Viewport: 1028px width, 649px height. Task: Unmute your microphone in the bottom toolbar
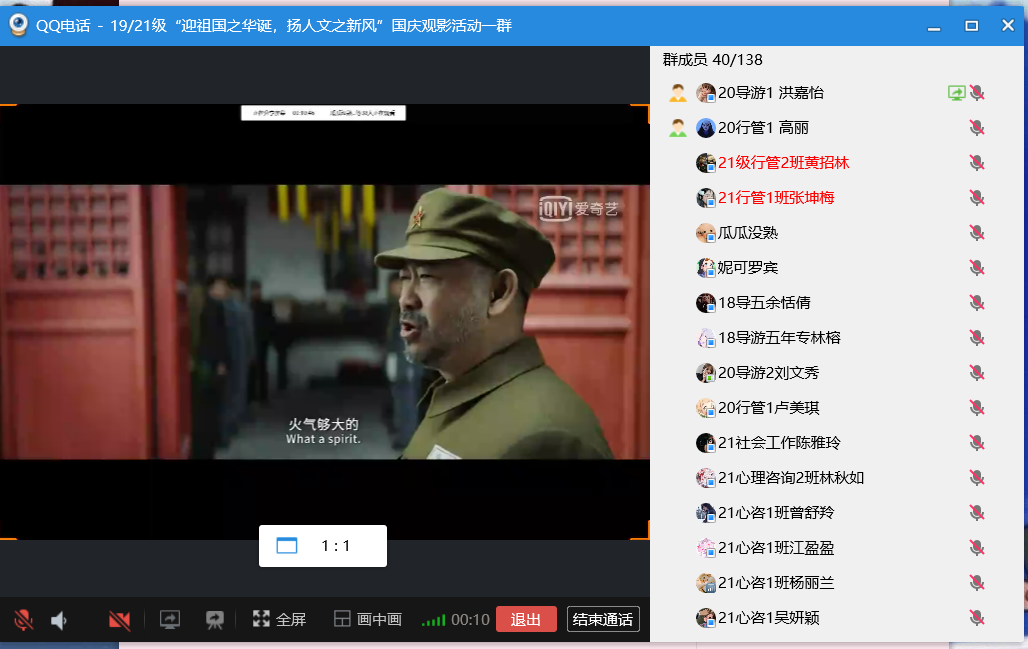[24, 620]
